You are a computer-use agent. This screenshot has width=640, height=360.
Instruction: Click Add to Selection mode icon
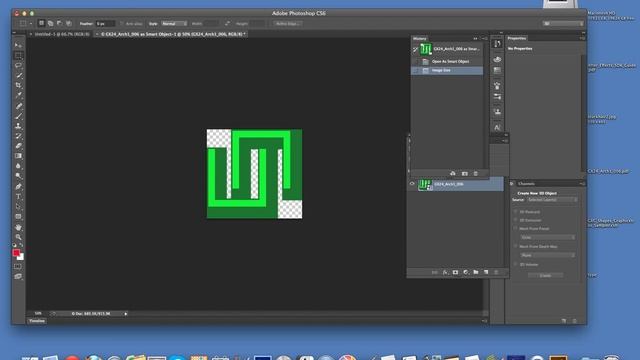tap(50, 23)
